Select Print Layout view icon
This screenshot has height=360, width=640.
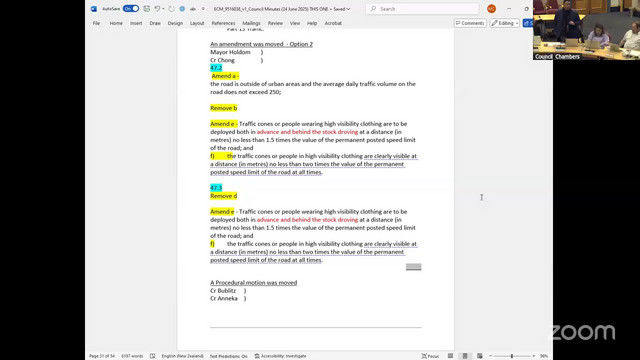click(x=465, y=356)
